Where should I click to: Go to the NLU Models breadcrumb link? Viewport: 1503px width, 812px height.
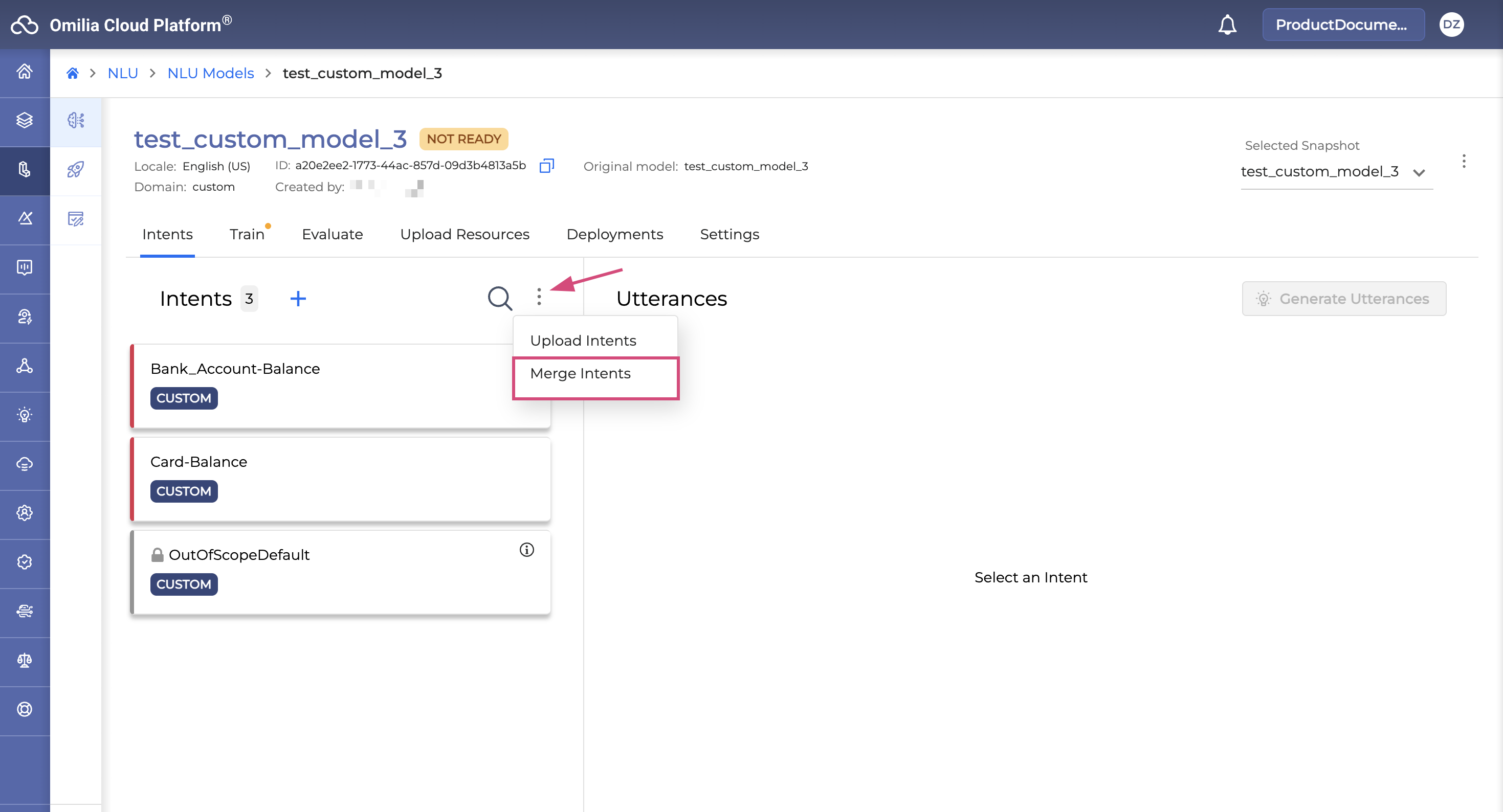[x=211, y=74]
